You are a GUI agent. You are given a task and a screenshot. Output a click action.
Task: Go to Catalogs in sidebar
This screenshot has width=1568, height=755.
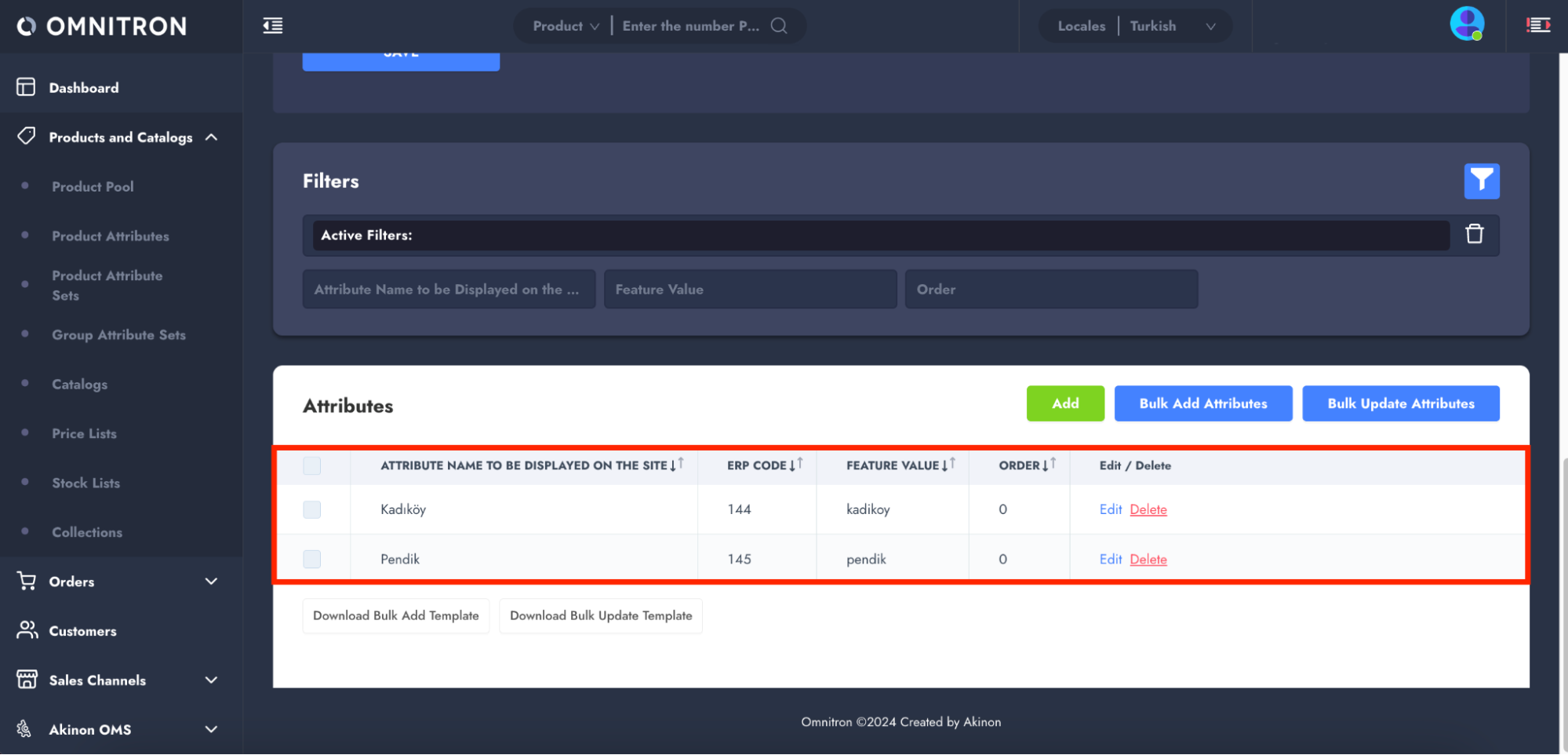click(80, 385)
